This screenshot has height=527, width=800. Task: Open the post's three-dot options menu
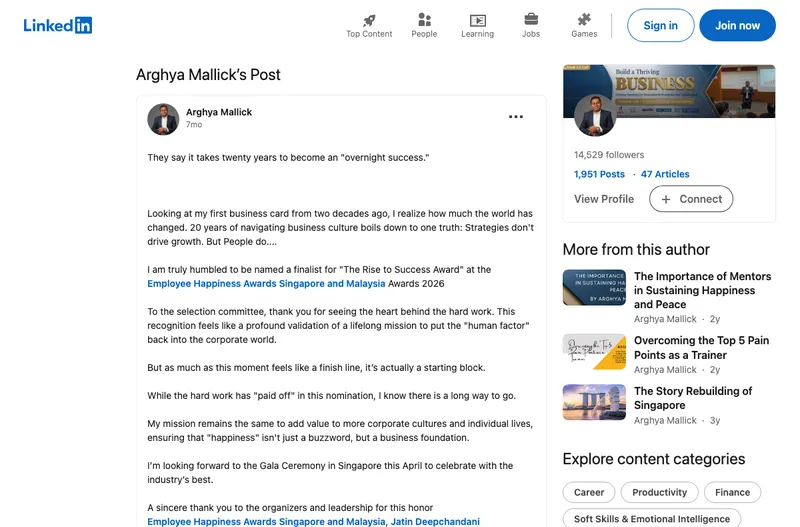(x=516, y=117)
